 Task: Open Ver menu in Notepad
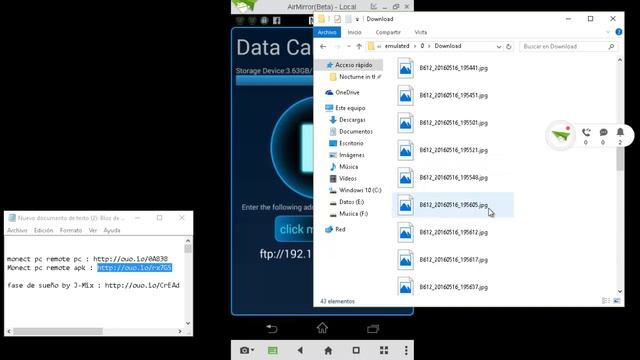pyautogui.click(x=93, y=230)
